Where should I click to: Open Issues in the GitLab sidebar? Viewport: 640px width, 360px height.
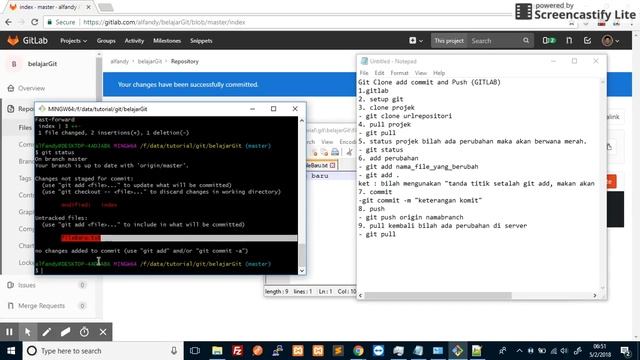click(27, 285)
